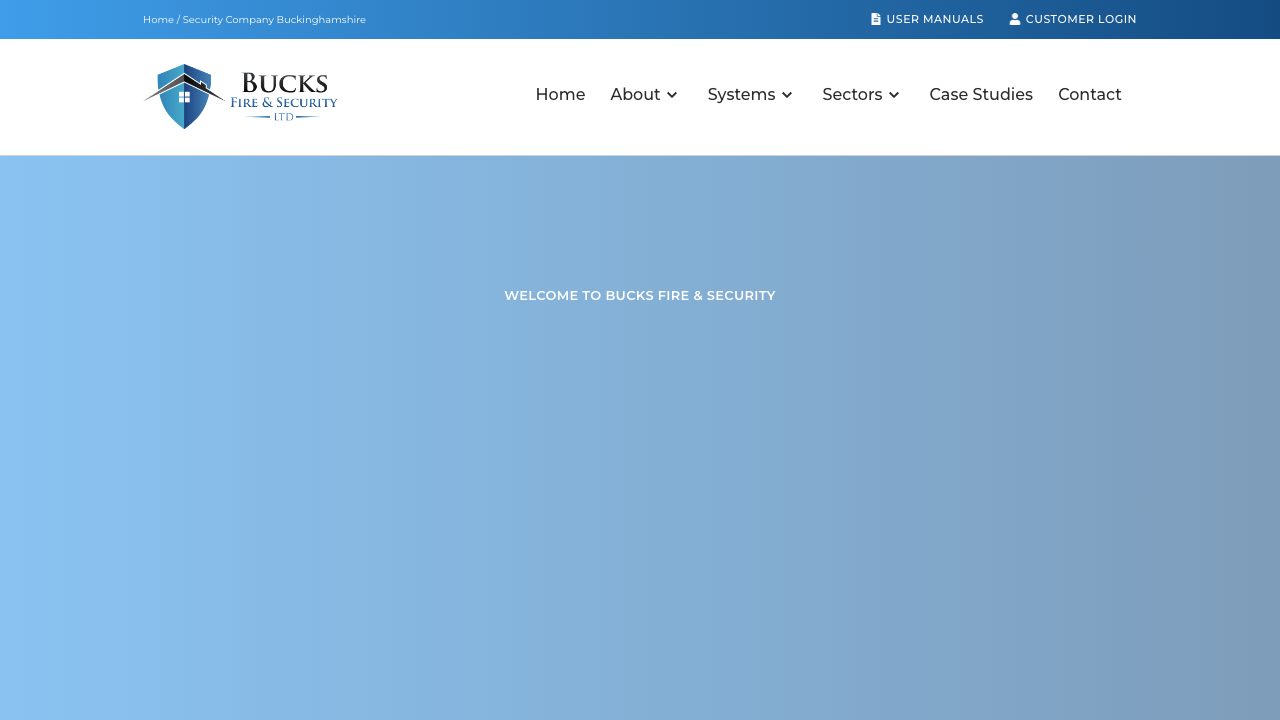Expand the Sectors dropdown chevron

click(x=894, y=95)
